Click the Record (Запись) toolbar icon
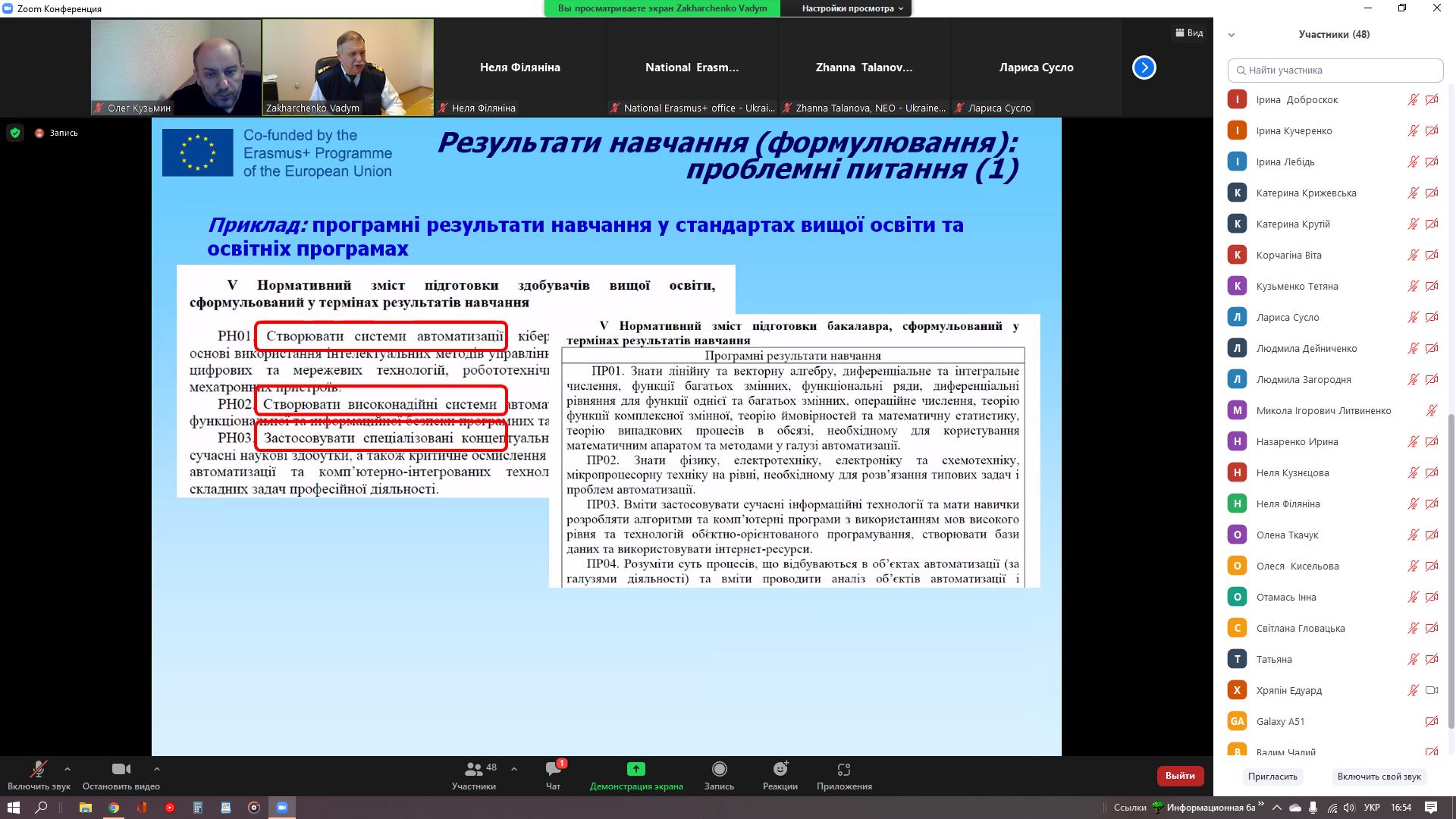The image size is (1456, 819). 719,770
